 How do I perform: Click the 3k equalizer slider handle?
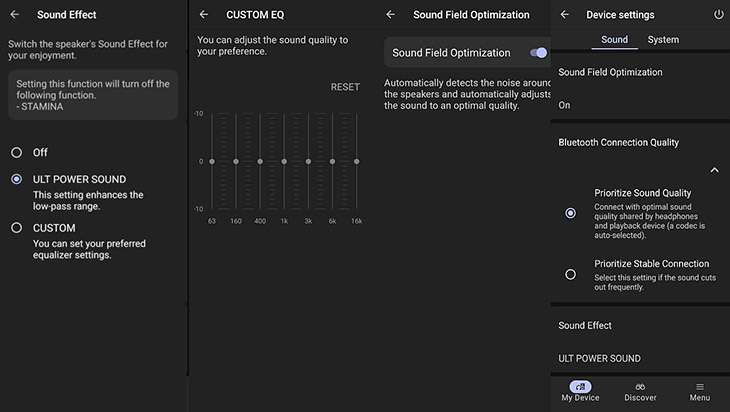[308, 162]
